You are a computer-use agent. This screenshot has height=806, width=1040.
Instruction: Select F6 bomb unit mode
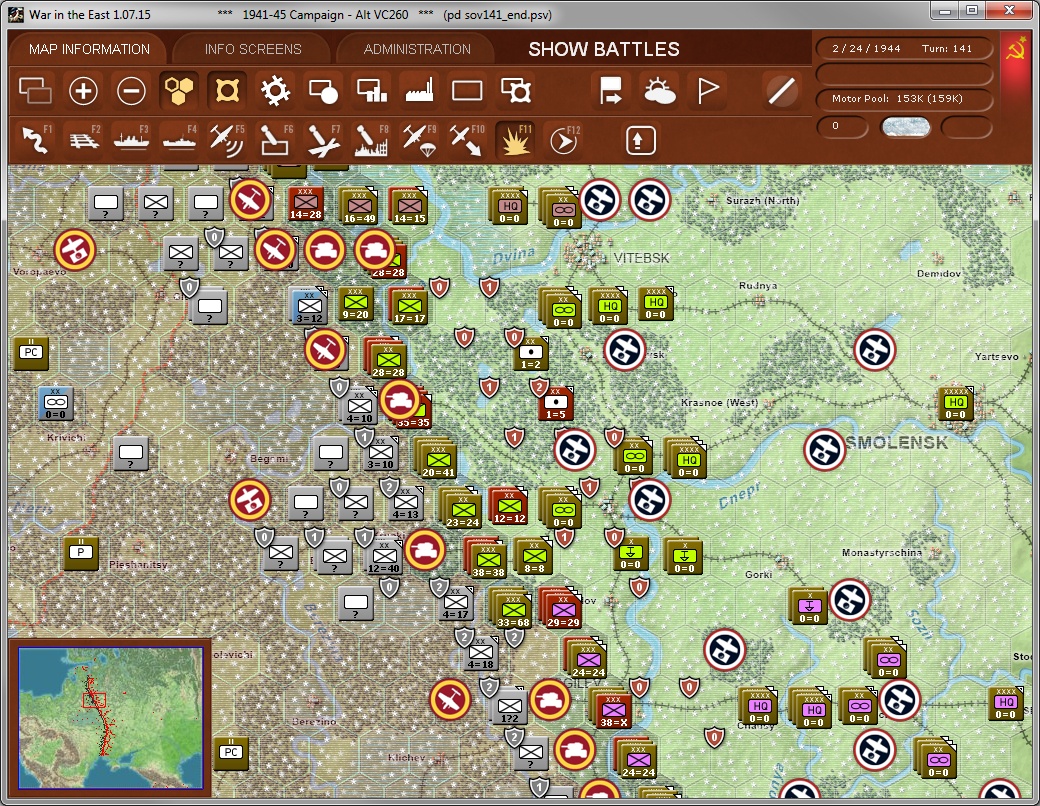pos(275,139)
